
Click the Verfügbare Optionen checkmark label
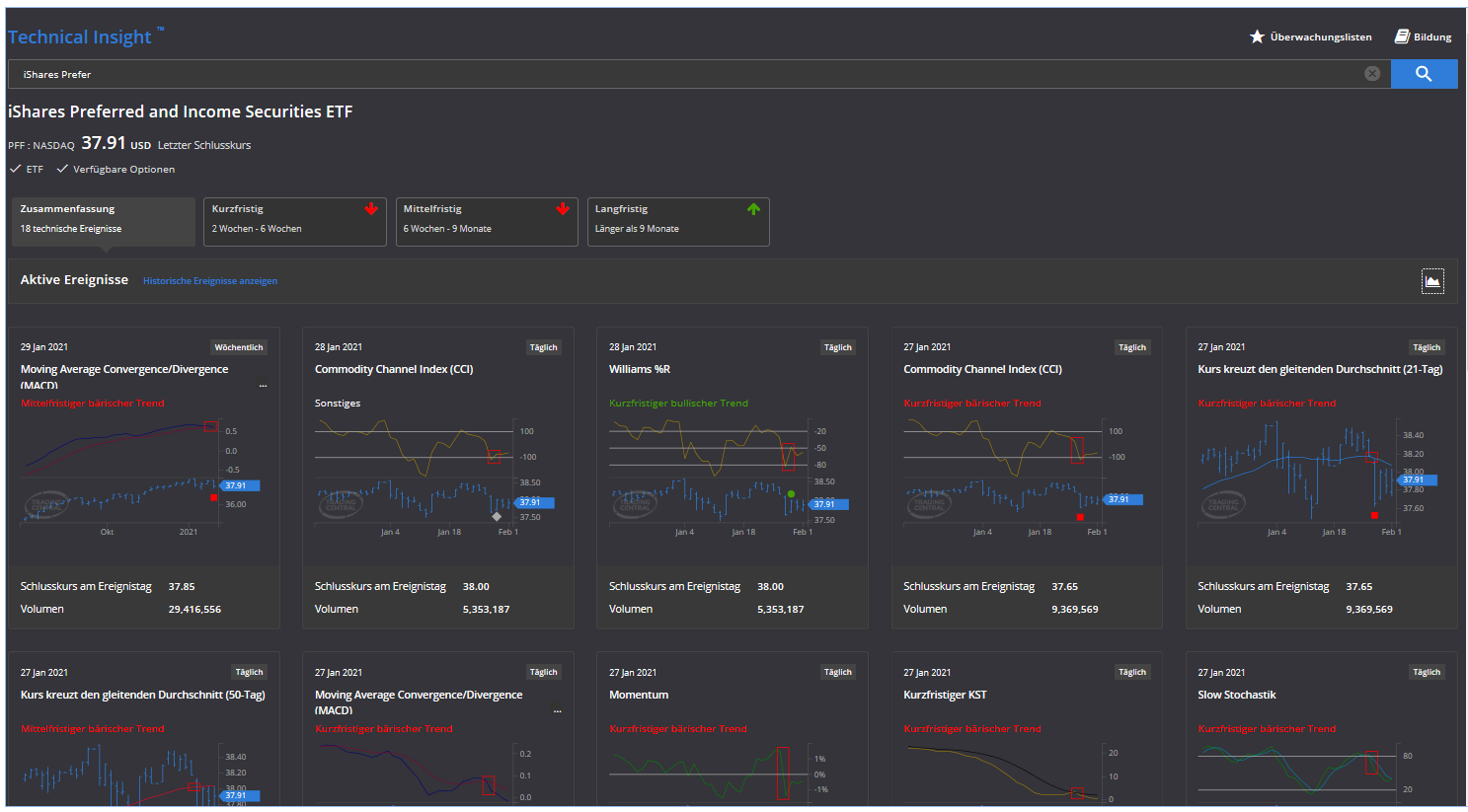(x=116, y=170)
